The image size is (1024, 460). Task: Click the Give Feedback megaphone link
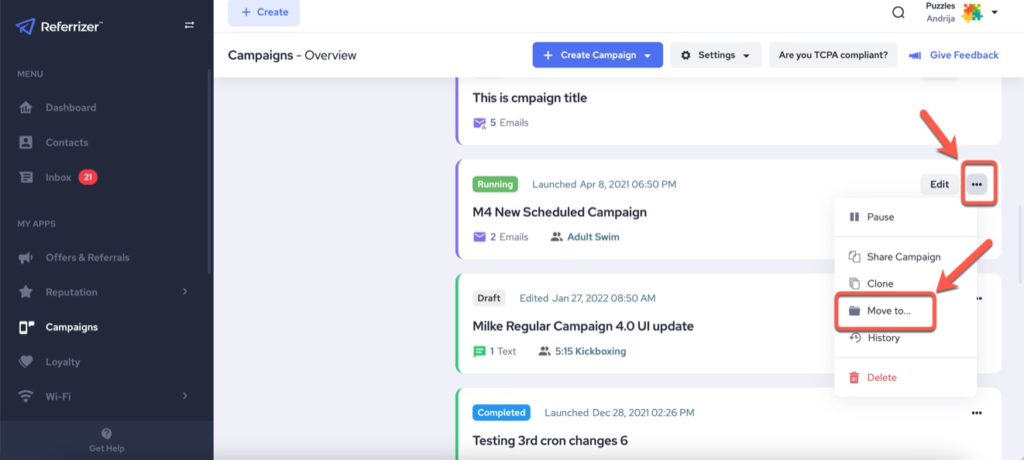coord(953,55)
